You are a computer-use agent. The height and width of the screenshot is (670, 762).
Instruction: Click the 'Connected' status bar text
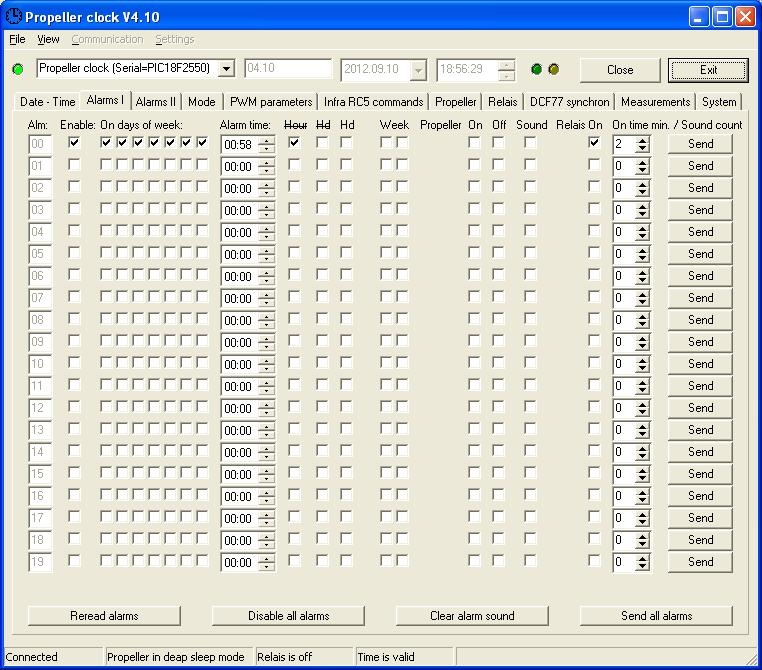[31, 657]
